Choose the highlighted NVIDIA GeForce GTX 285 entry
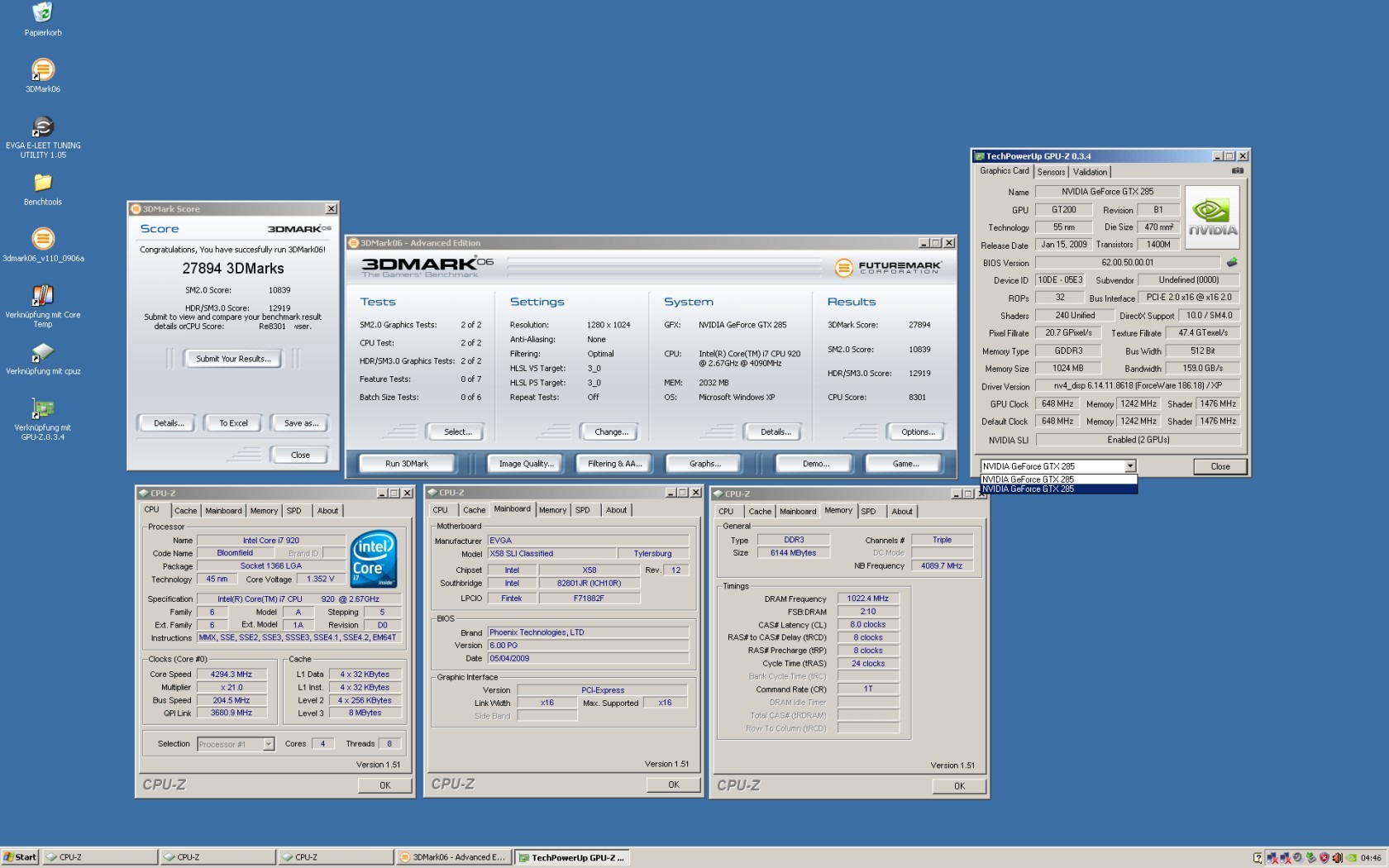The height and width of the screenshot is (868, 1389). 1058,489
